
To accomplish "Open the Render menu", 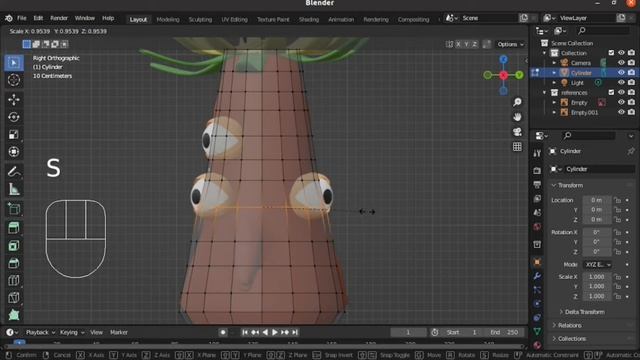I will pyautogui.click(x=59, y=18).
